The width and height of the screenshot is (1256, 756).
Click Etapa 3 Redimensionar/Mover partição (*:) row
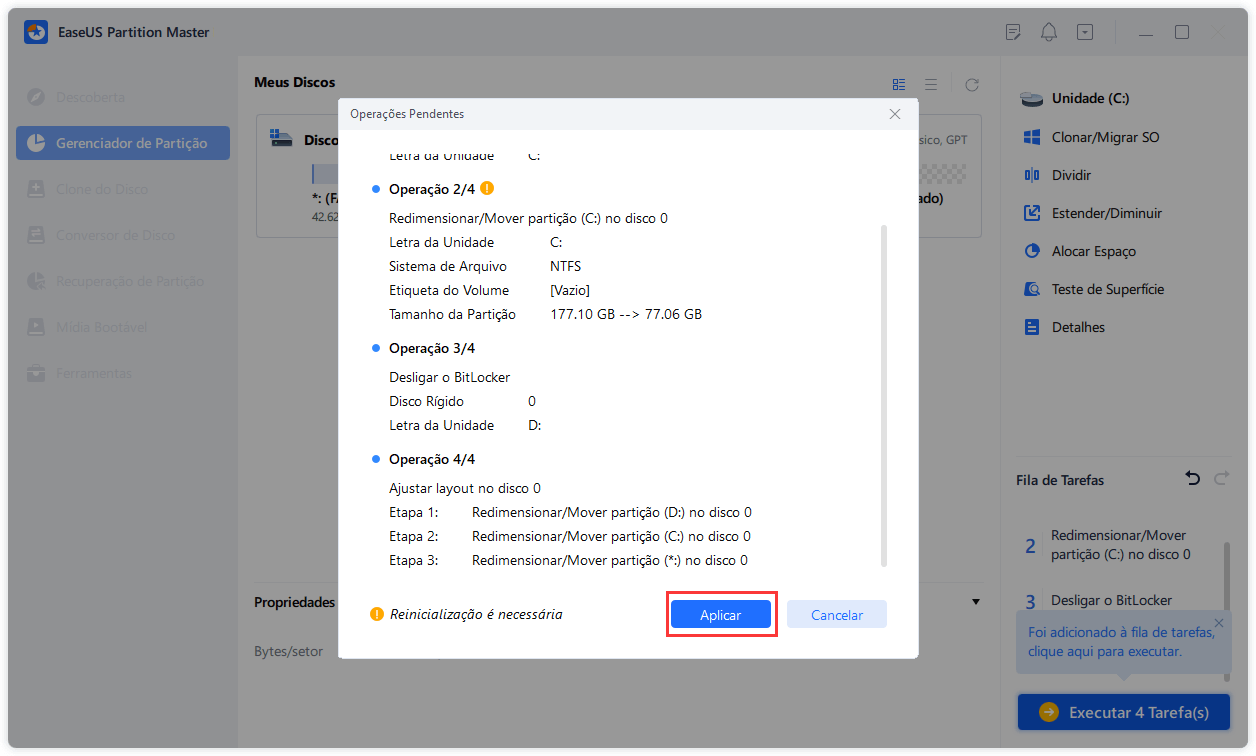coord(568,560)
